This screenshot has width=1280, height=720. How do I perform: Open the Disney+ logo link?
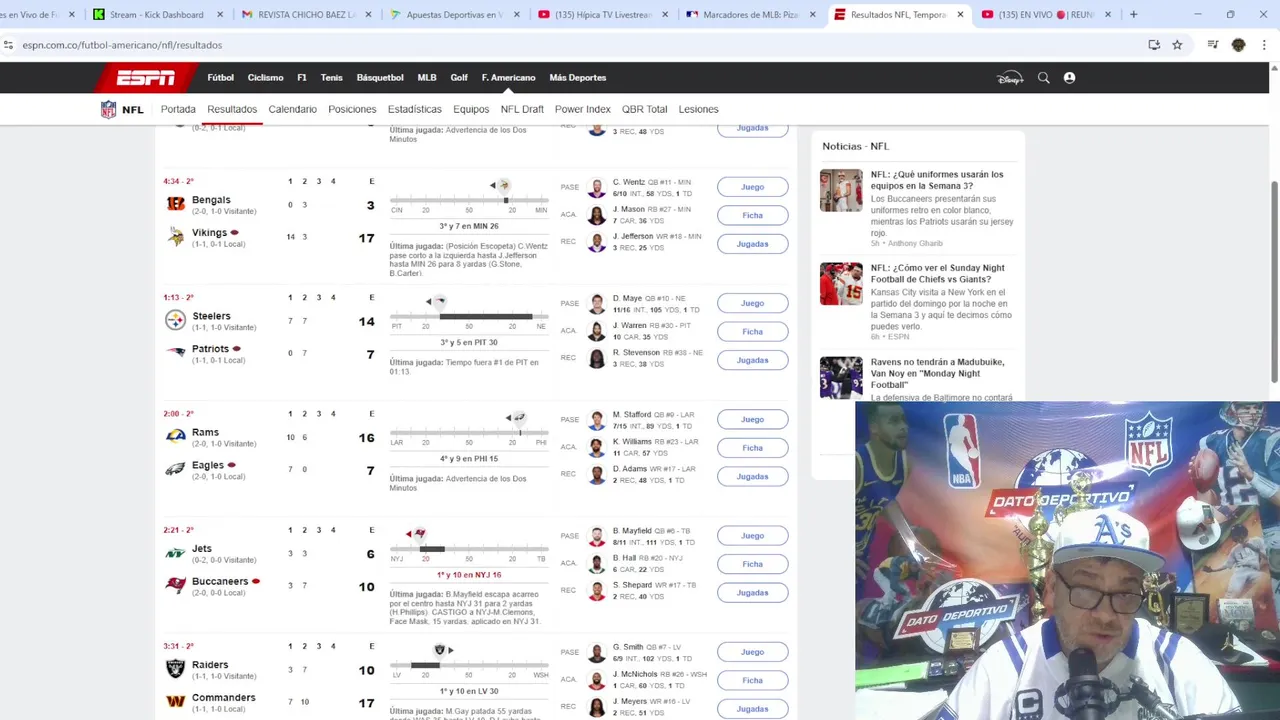1010,78
